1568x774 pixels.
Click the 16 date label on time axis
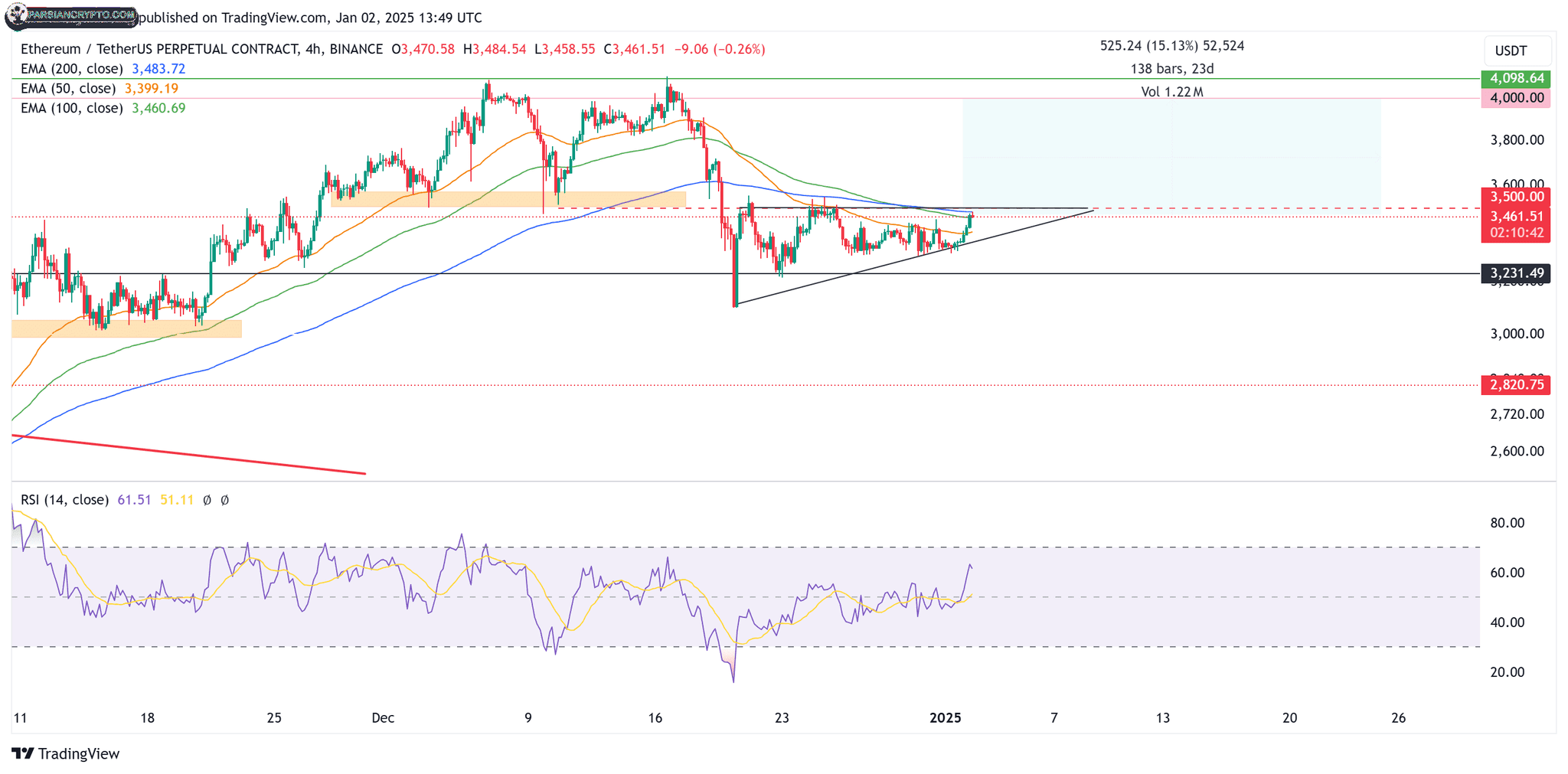tap(655, 718)
